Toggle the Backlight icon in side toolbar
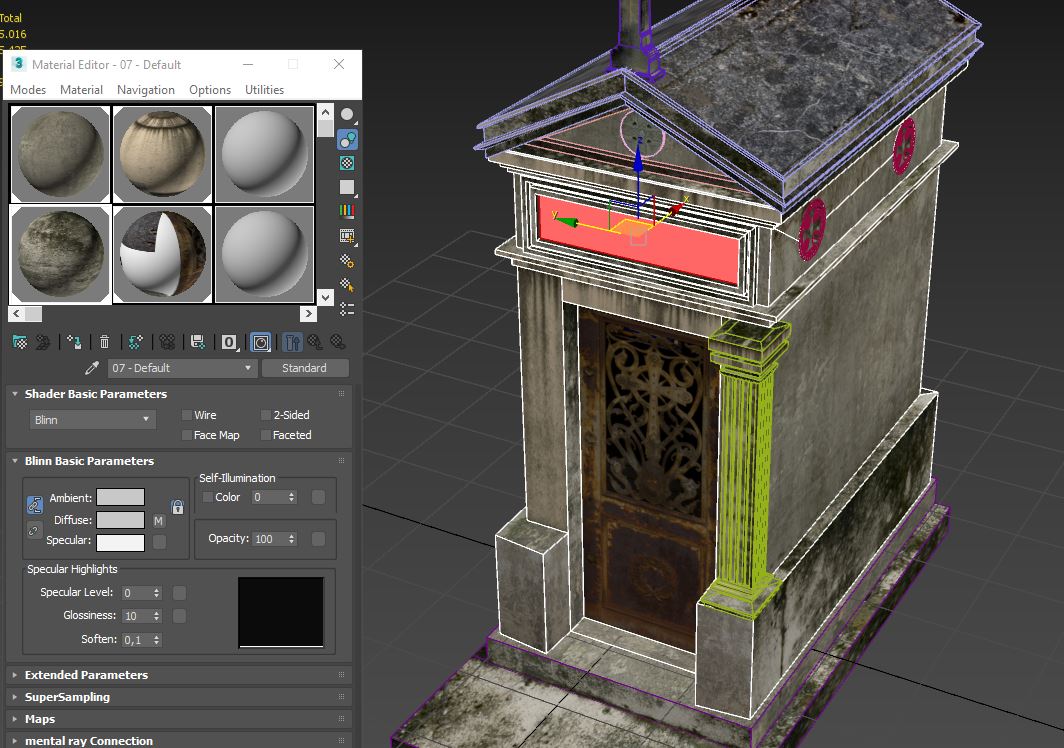This screenshot has height=748, width=1064. click(x=347, y=139)
